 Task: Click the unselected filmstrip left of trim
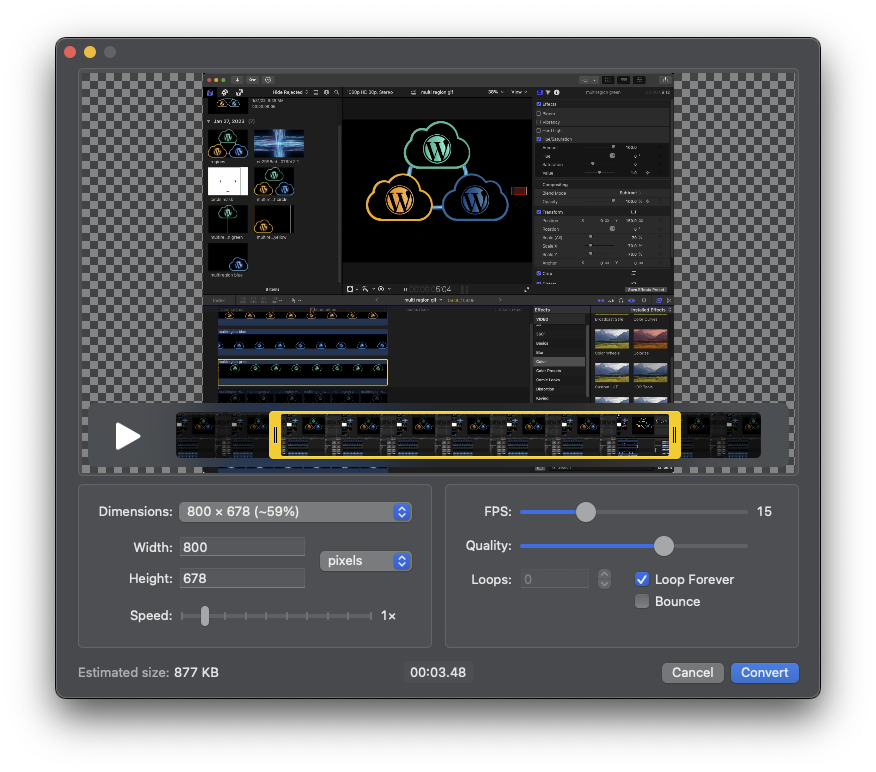coord(222,435)
